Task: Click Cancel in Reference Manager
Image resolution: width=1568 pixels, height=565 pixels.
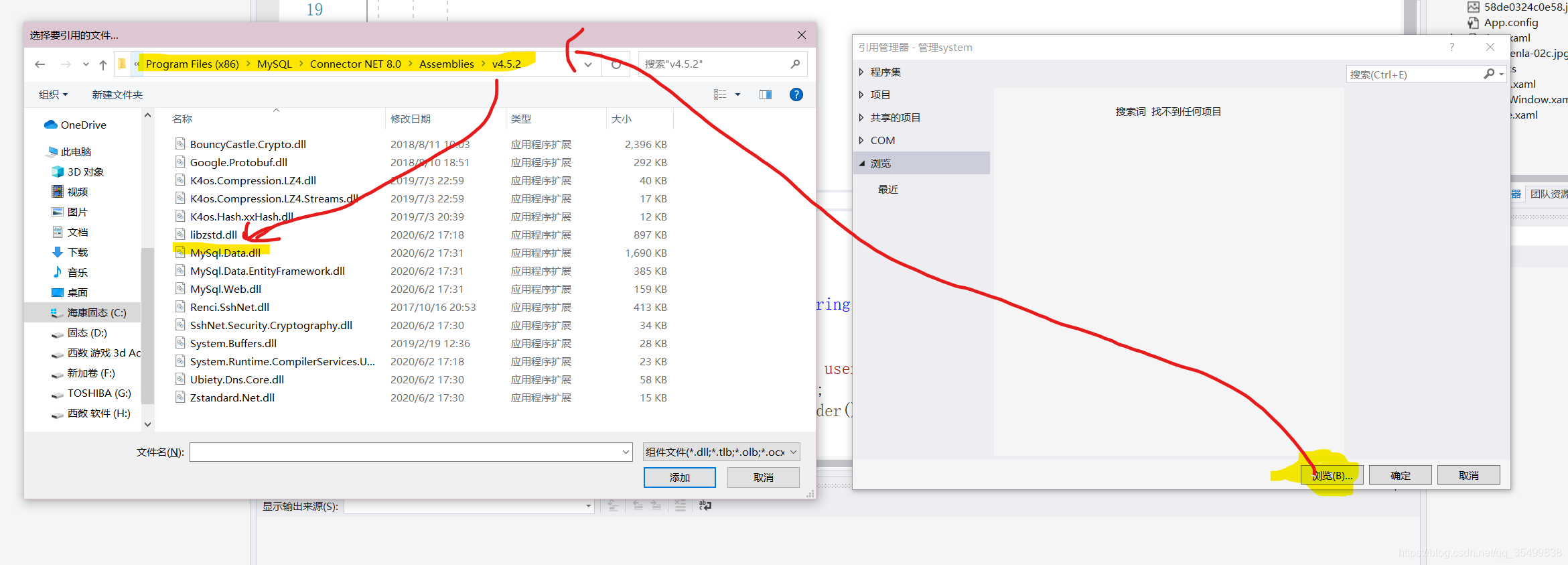Action: (x=1469, y=475)
